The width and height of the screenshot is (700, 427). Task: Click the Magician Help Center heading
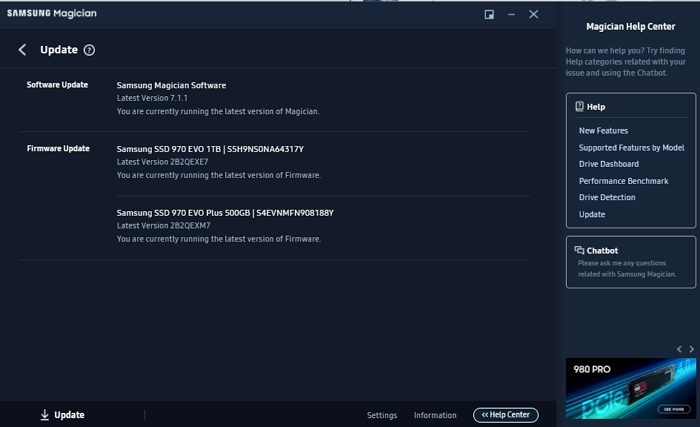click(x=630, y=26)
